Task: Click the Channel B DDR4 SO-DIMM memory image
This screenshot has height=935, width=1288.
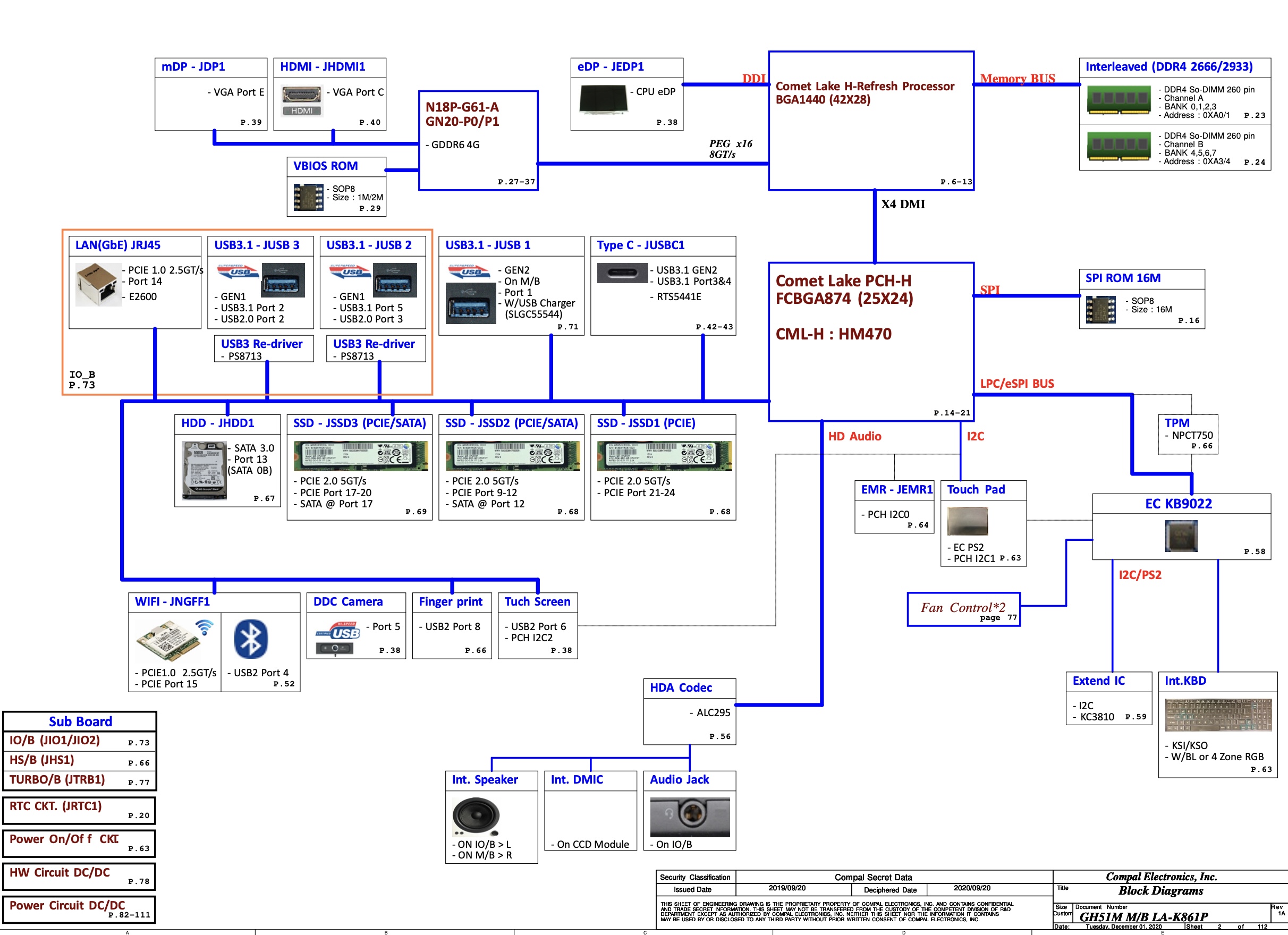Action: pyautogui.click(x=1118, y=146)
